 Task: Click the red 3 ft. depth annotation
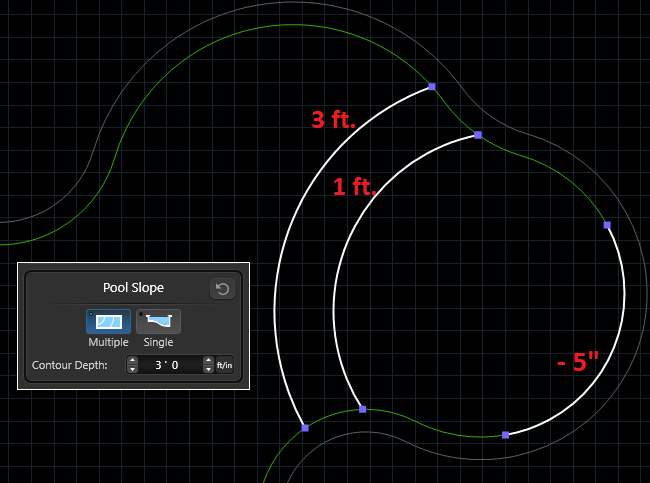point(333,120)
